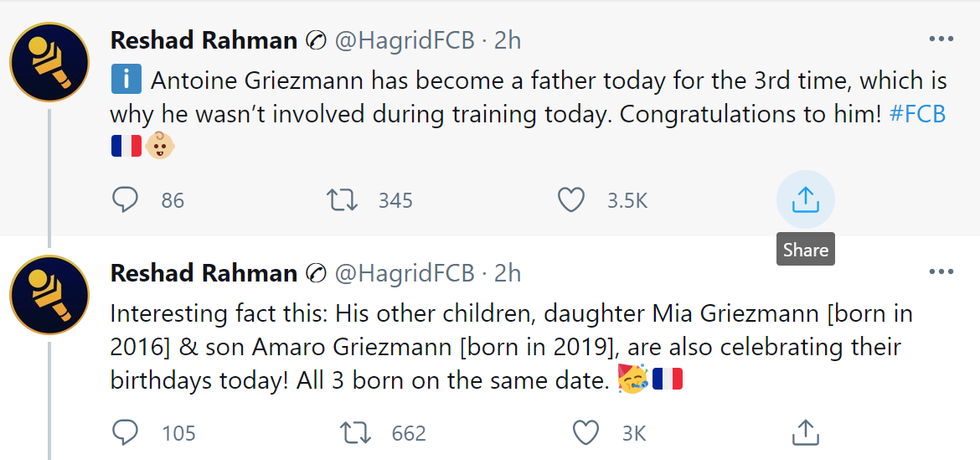Click the highlighted Share icon on first tweet
The height and width of the screenshot is (460, 980).
(x=805, y=201)
